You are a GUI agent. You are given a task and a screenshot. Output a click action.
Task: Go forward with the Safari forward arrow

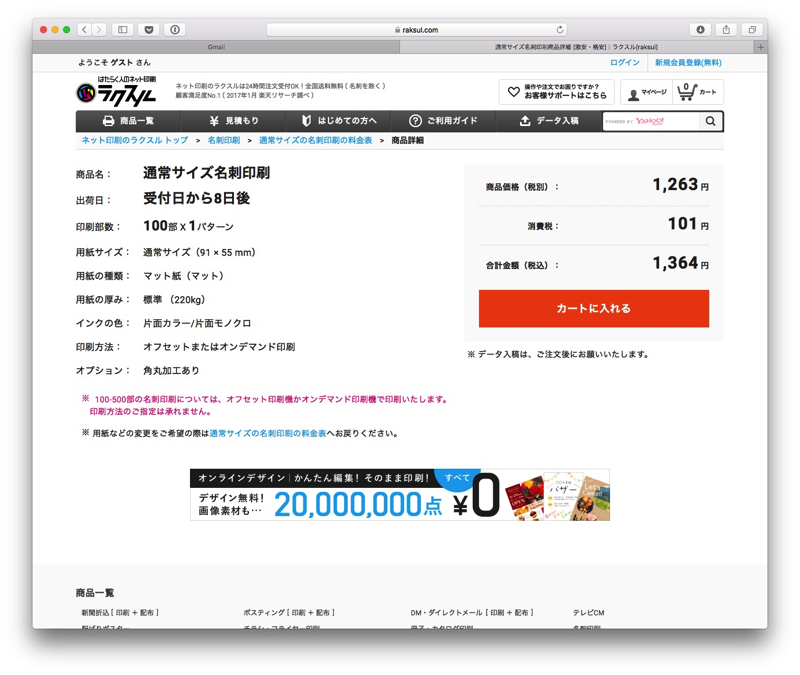[x=99, y=30]
